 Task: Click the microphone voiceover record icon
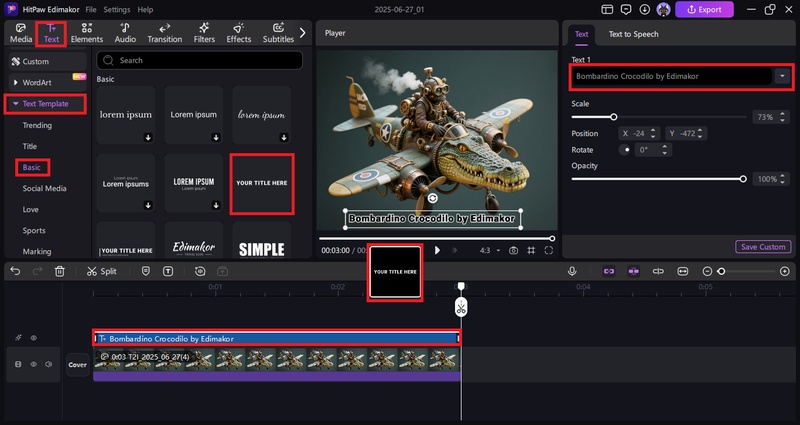[x=573, y=271]
